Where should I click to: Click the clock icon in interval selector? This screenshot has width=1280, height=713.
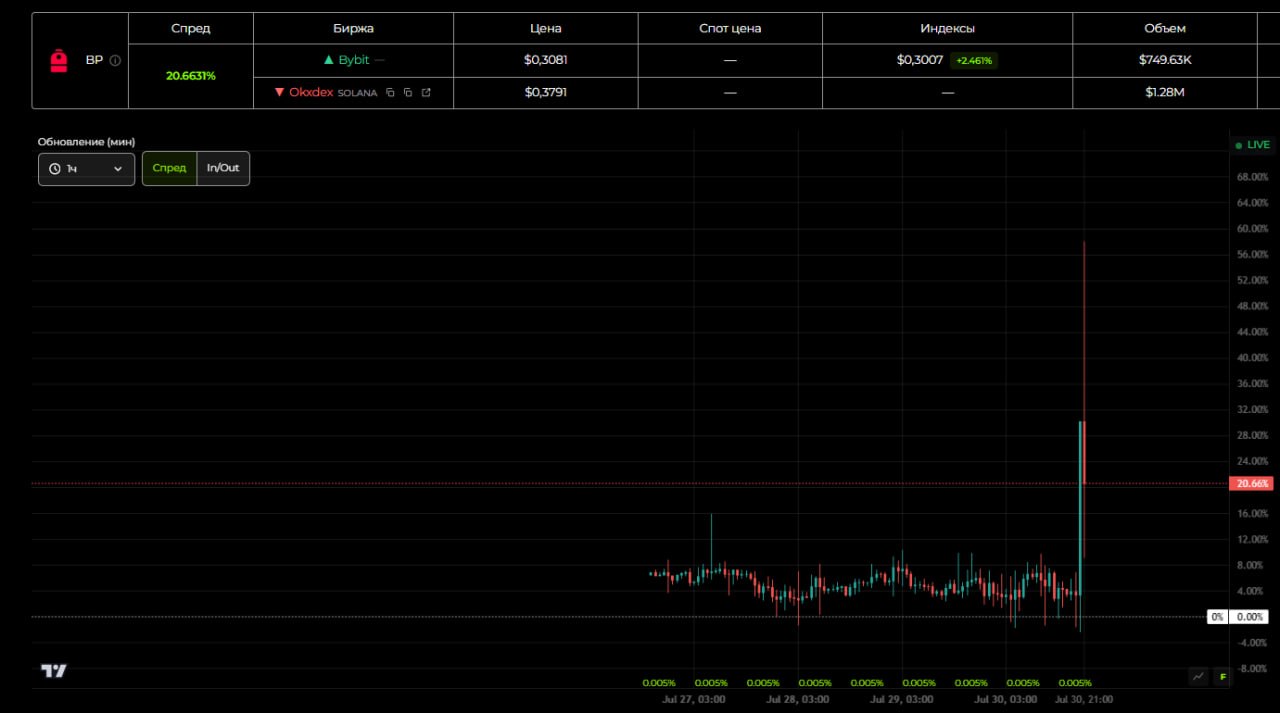pyautogui.click(x=55, y=169)
